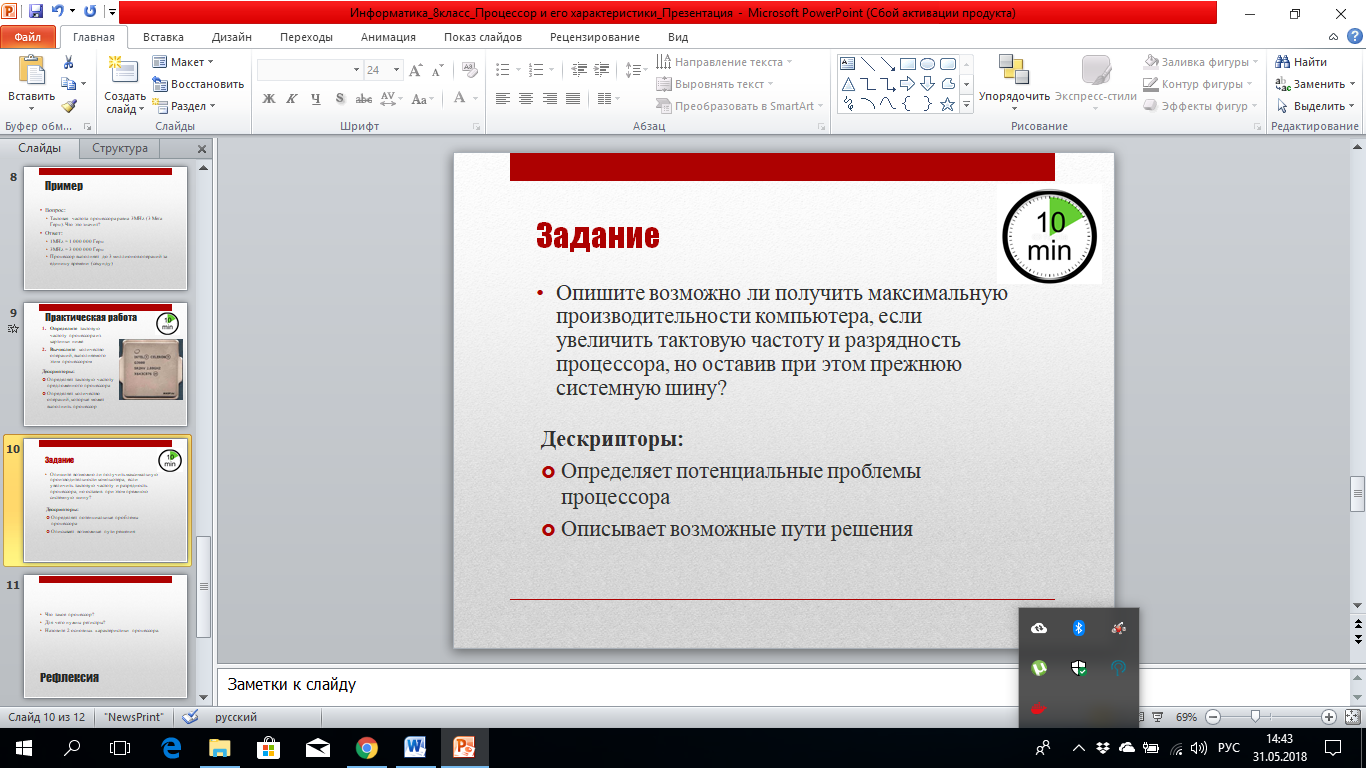The height and width of the screenshot is (768, 1366).
Task: Switch to the Вставка ribbon tab
Action: click(x=163, y=37)
